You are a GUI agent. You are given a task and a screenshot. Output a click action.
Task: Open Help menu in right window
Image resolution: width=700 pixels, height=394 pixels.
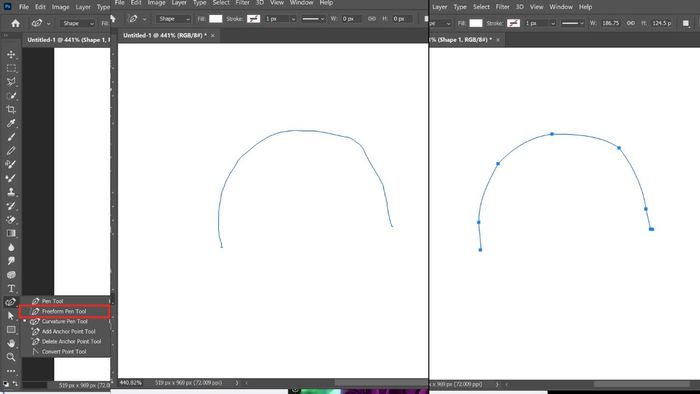[585, 7]
